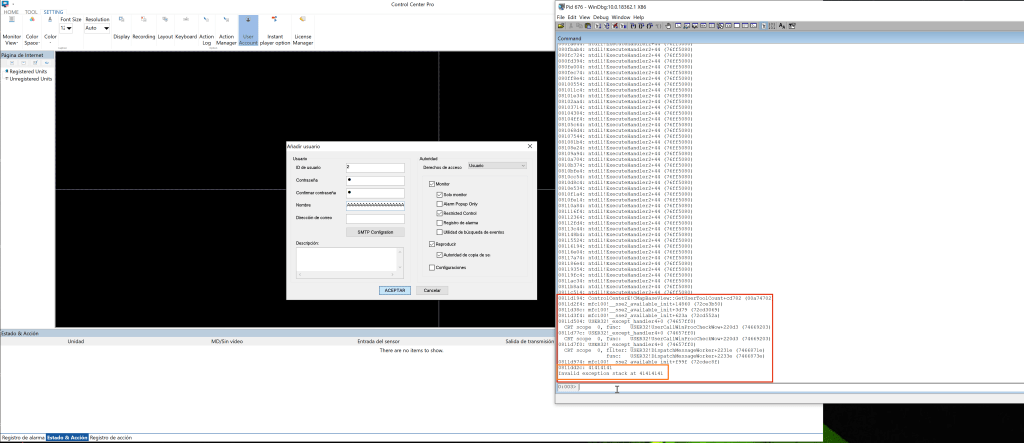Click WinDbg open file toolbar icon
The height and width of the screenshot is (443, 1024).
click(x=563, y=27)
